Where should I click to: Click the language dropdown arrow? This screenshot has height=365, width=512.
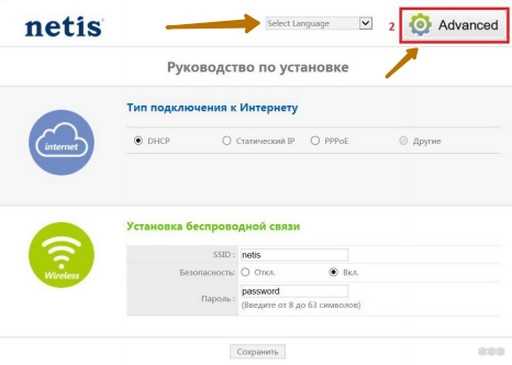pyautogui.click(x=366, y=23)
